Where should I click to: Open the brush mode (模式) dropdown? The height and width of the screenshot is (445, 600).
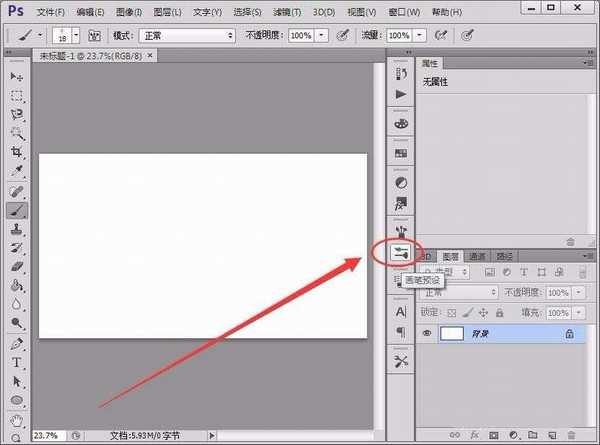pyautogui.click(x=186, y=35)
